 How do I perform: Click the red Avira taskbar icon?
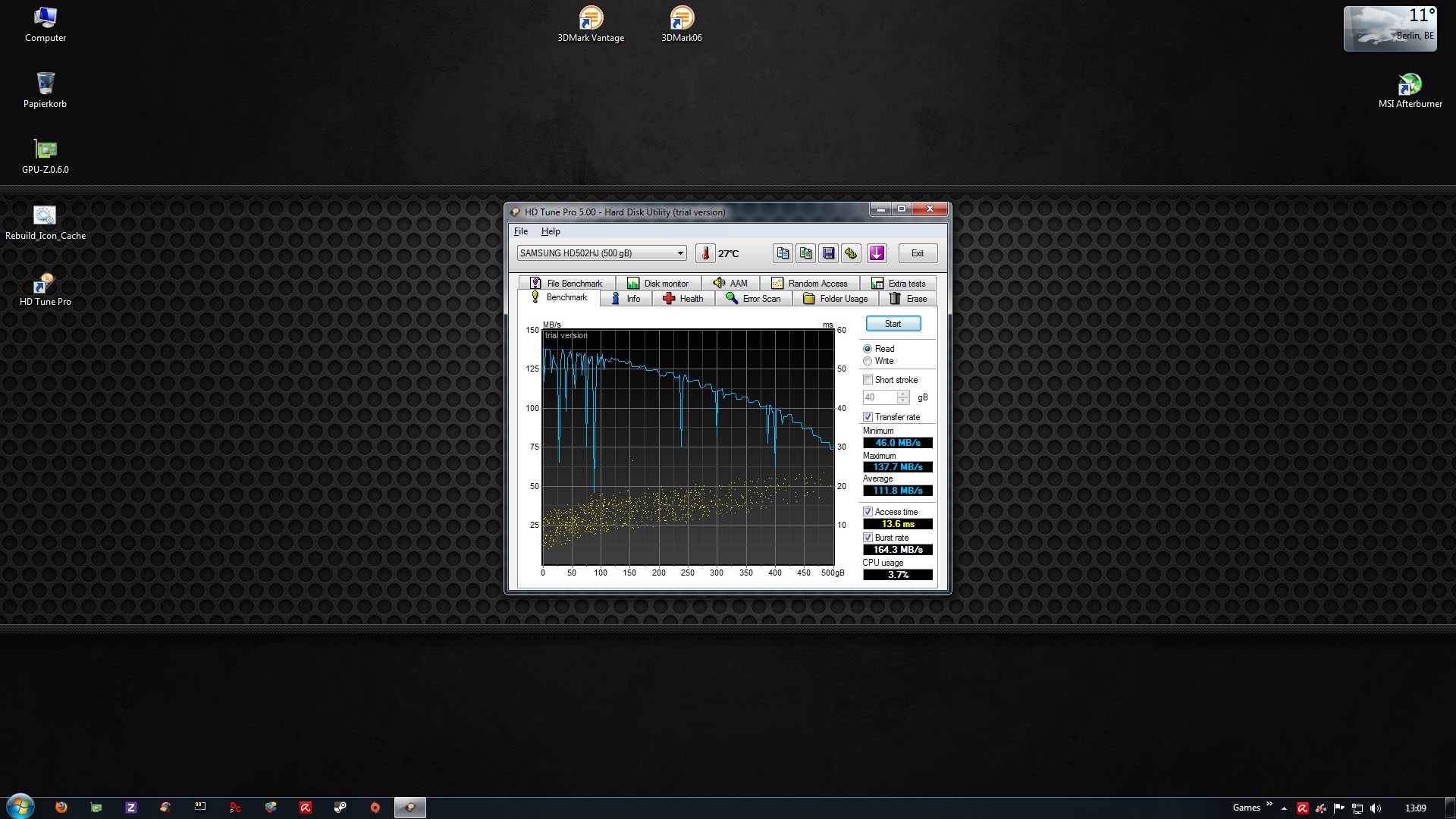306,808
